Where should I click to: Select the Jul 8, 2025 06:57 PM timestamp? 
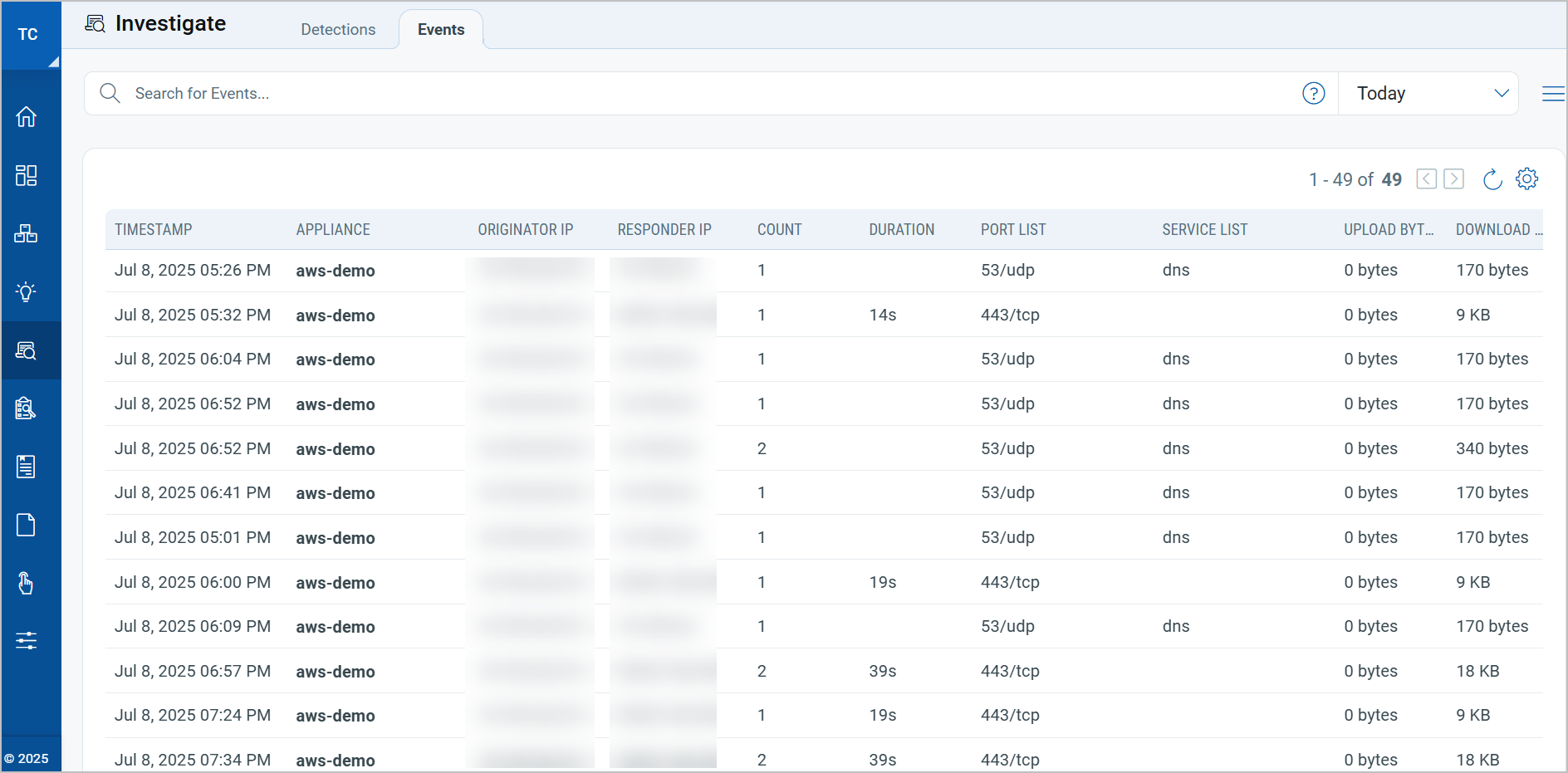(x=193, y=671)
